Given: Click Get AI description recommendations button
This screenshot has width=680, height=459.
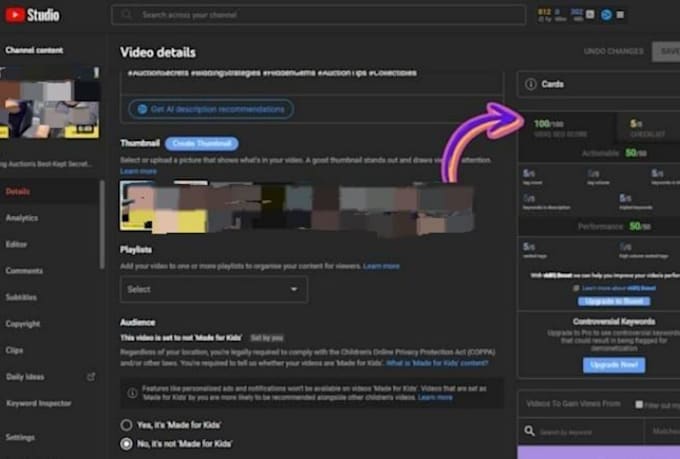Looking at the screenshot, I should [x=211, y=109].
